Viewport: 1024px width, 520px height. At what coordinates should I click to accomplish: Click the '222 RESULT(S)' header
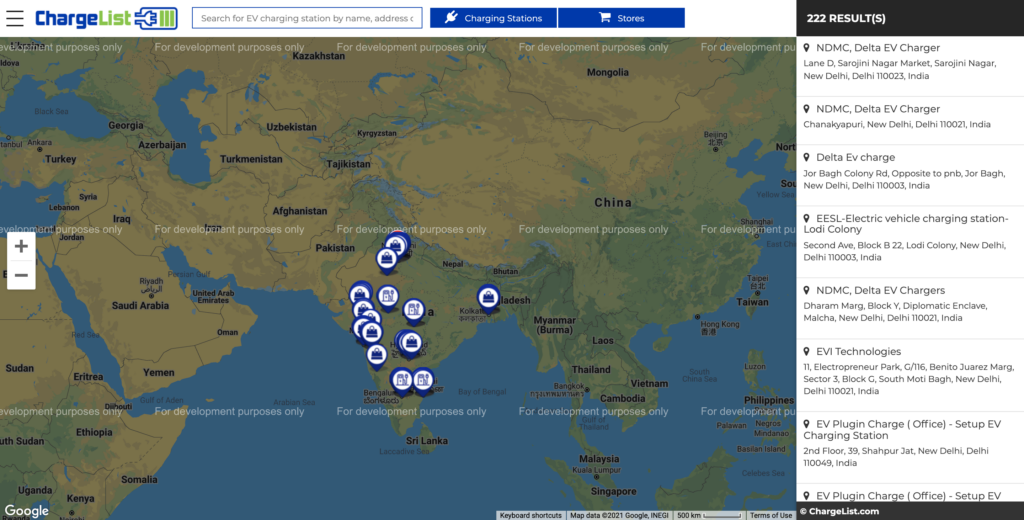coord(846,18)
